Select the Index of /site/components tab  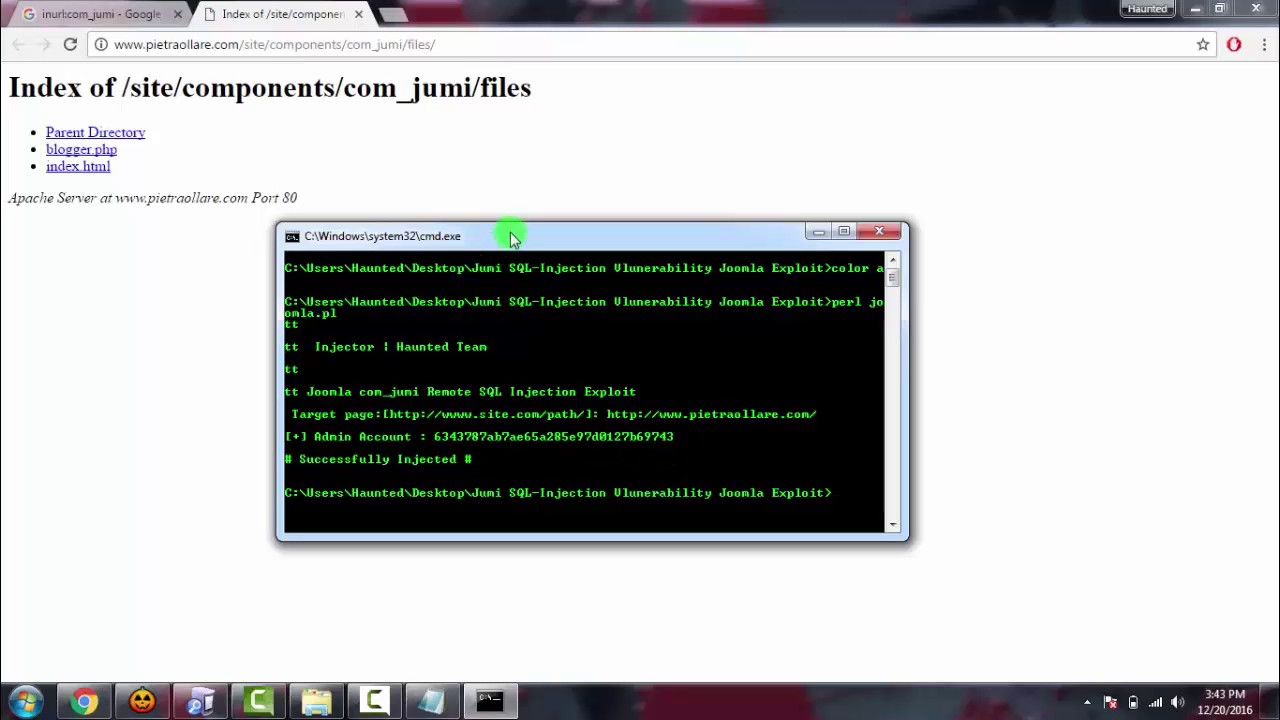(x=284, y=14)
